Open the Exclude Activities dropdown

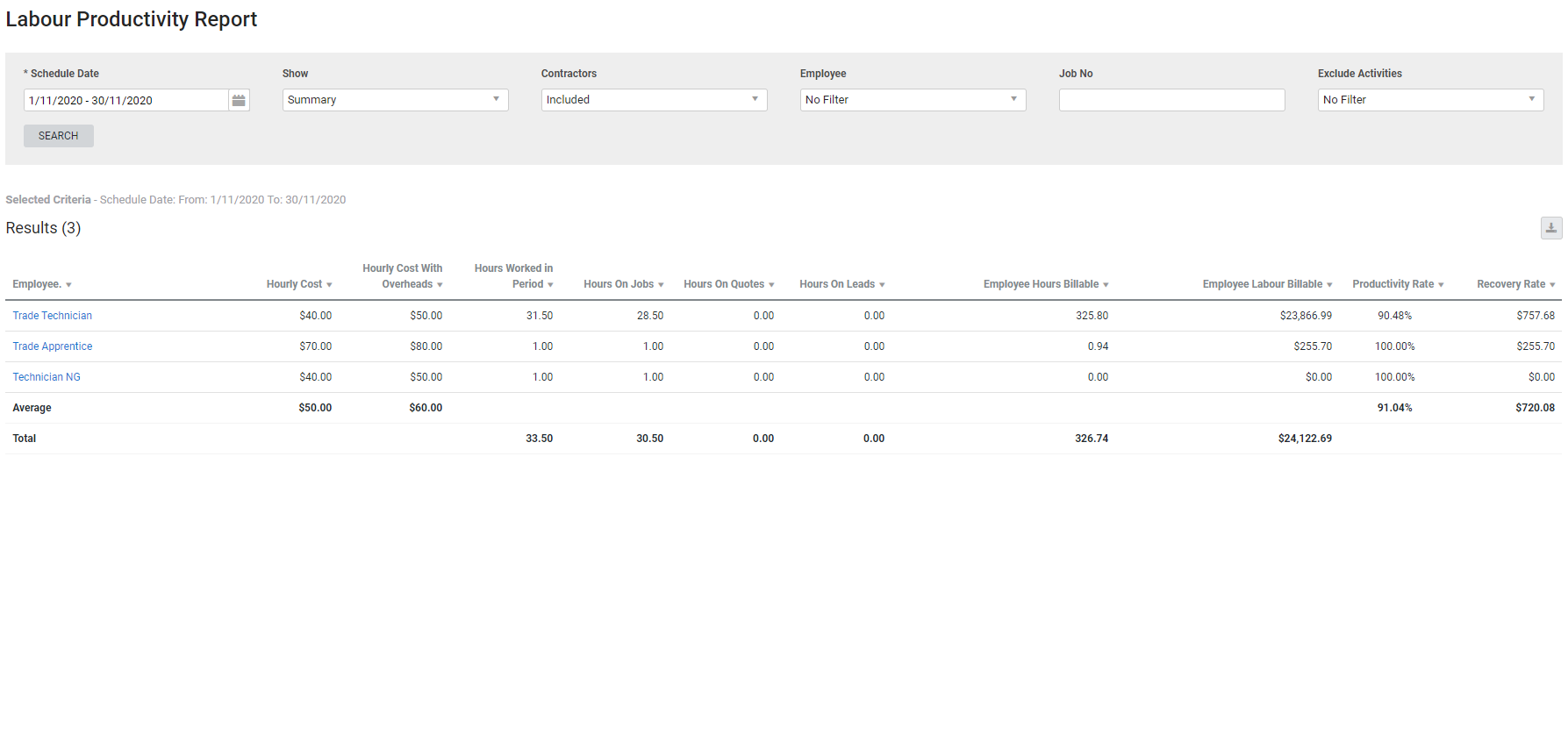(x=1430, y=100)
